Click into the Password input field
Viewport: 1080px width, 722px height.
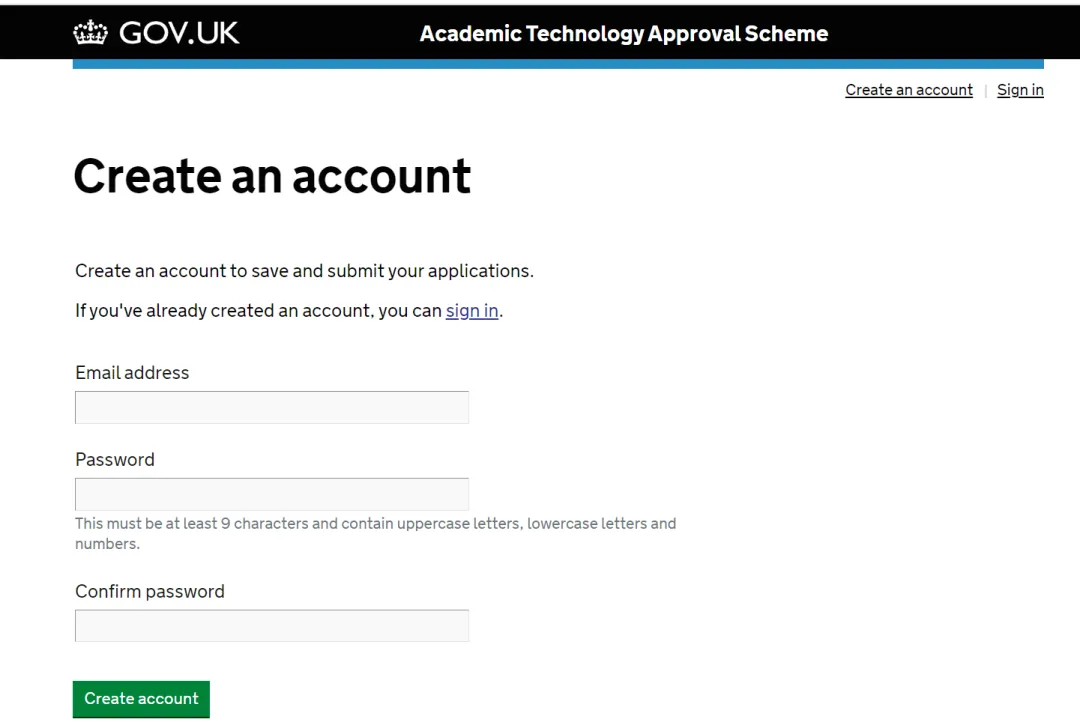pyautogui.click(x=272, y=494)
